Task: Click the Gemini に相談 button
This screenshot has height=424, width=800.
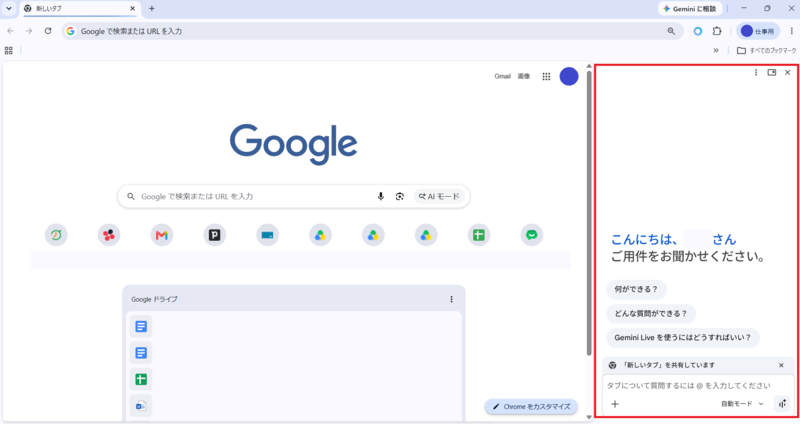Action: point(690,9)
